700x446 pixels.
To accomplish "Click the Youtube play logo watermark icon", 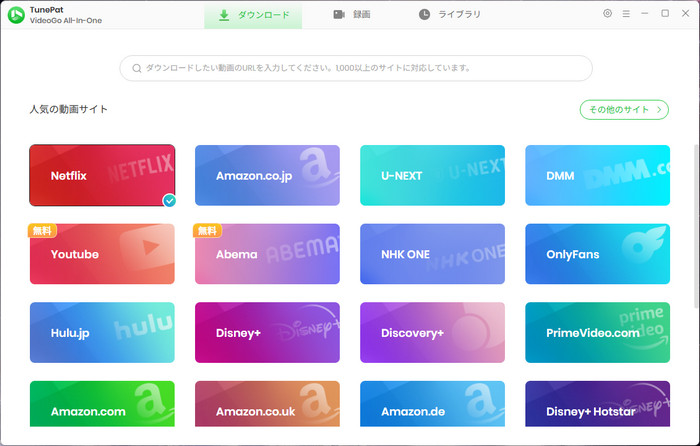I will click(x=146, y=247).
